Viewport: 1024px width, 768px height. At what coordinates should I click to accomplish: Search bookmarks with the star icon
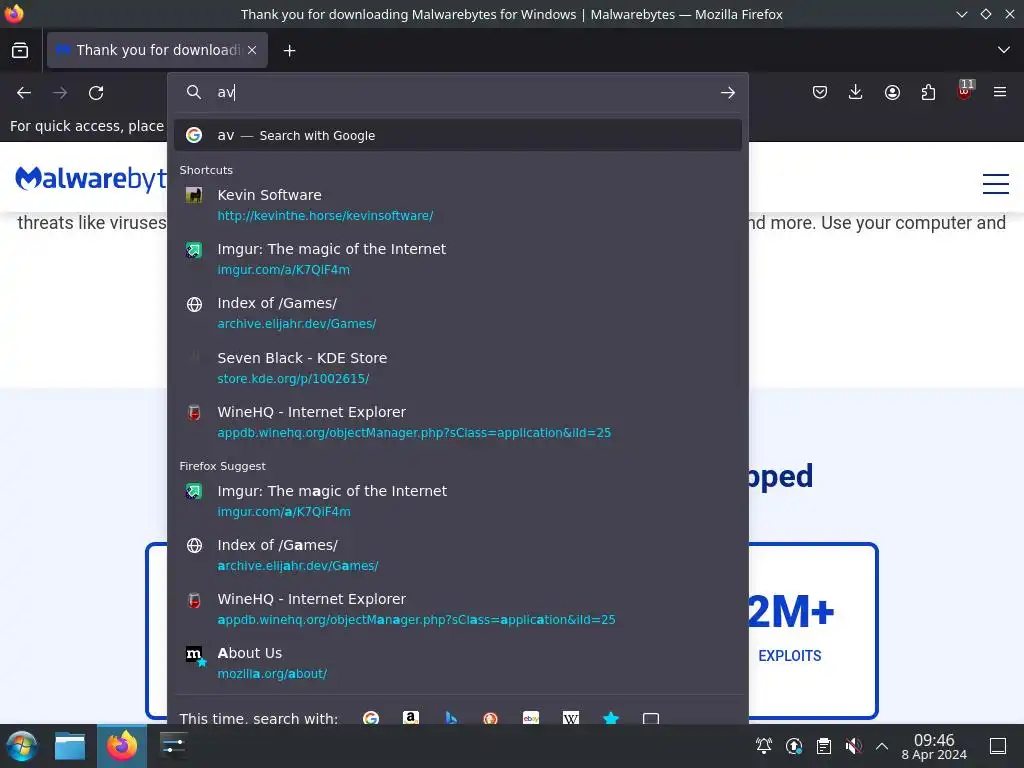[611, 718]
